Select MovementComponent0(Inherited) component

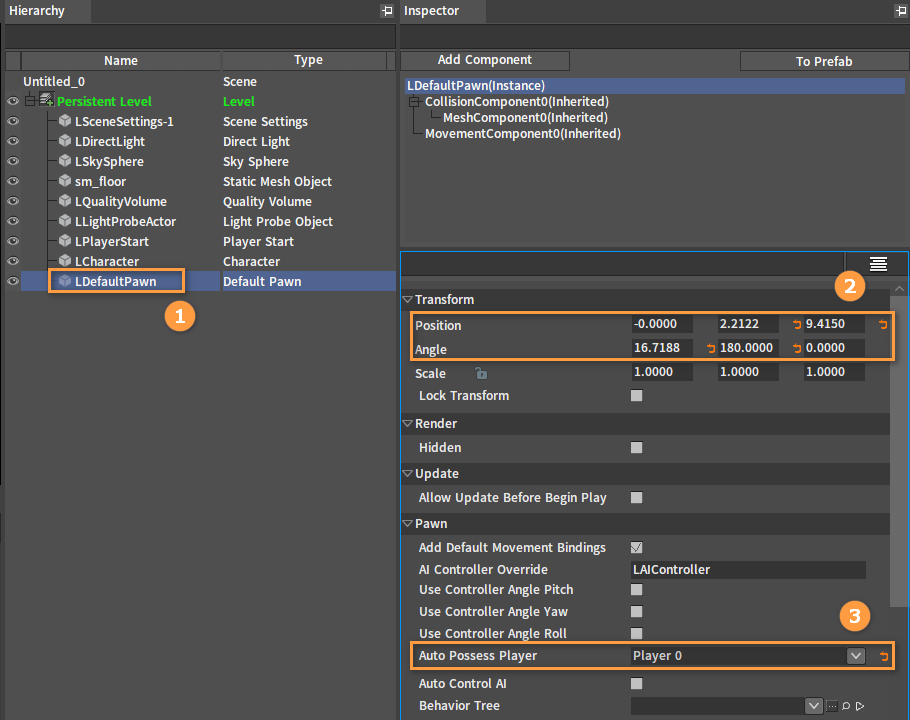click(523, 134)
